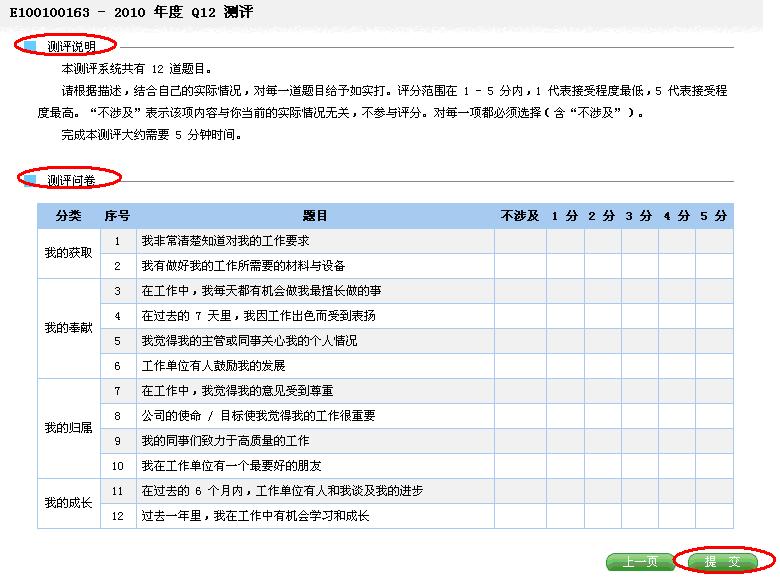The height and width of the screenshot is (578, 780).
Task: Choose 不涉及 for question 2
Action: click(x=520, y=266)
